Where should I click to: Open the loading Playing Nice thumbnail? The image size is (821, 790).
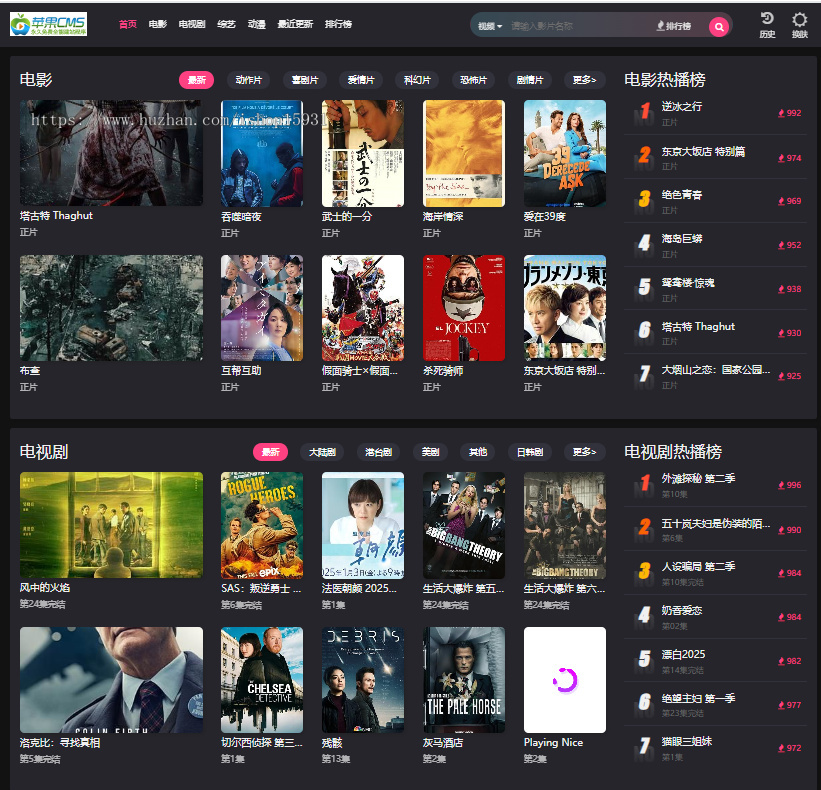pyautogui.click(x=565, y=680)
